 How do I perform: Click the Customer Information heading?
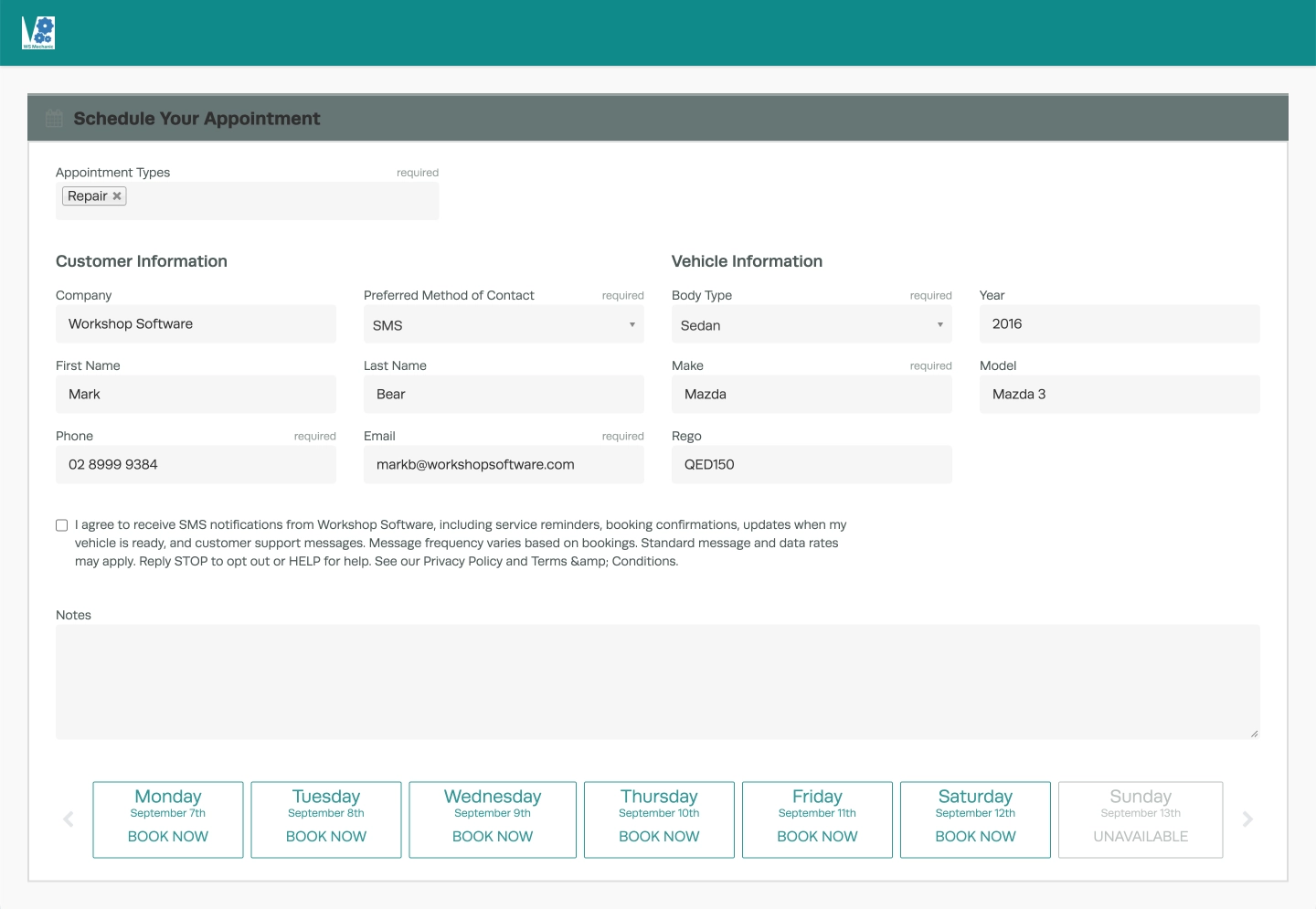pos(142,261)
